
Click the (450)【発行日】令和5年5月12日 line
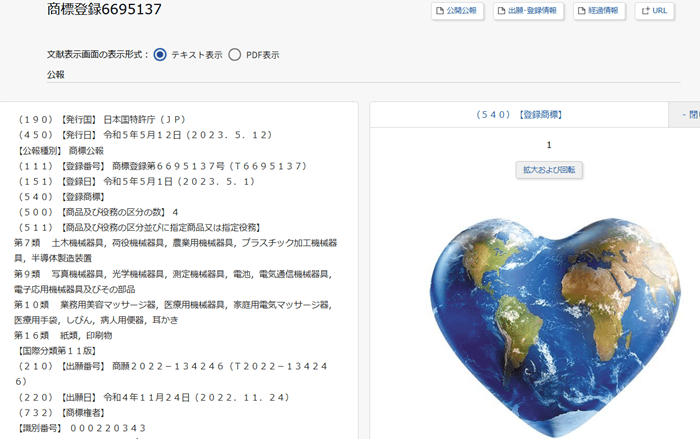[x=145, y=135]
